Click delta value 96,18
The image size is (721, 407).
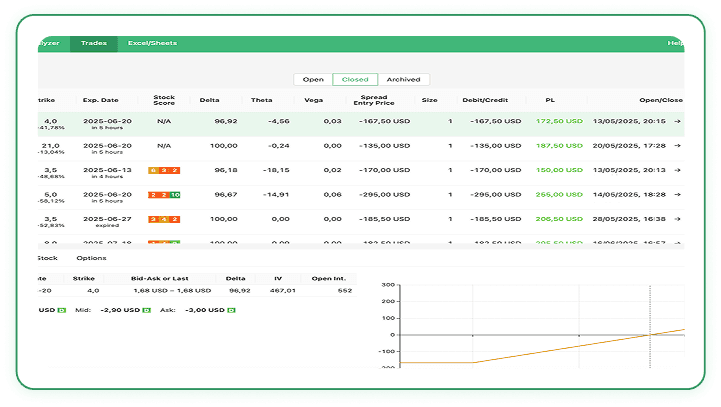tap(226, 170)
